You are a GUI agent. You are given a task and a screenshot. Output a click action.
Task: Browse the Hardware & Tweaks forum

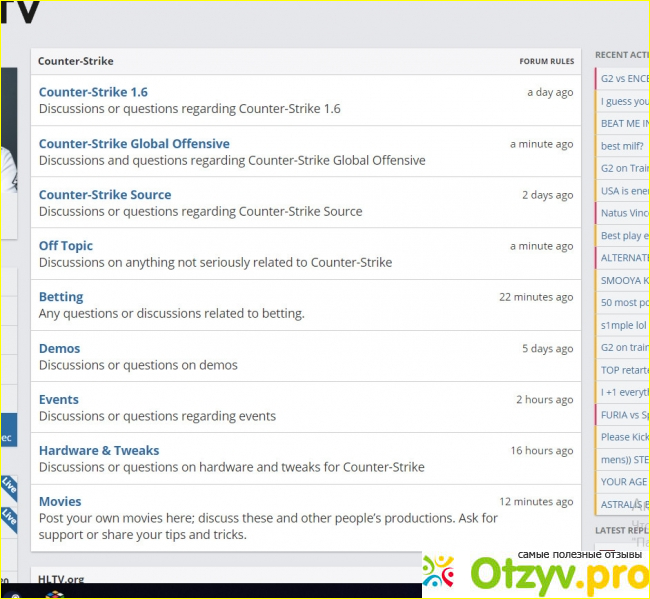(x=99, y=450)
